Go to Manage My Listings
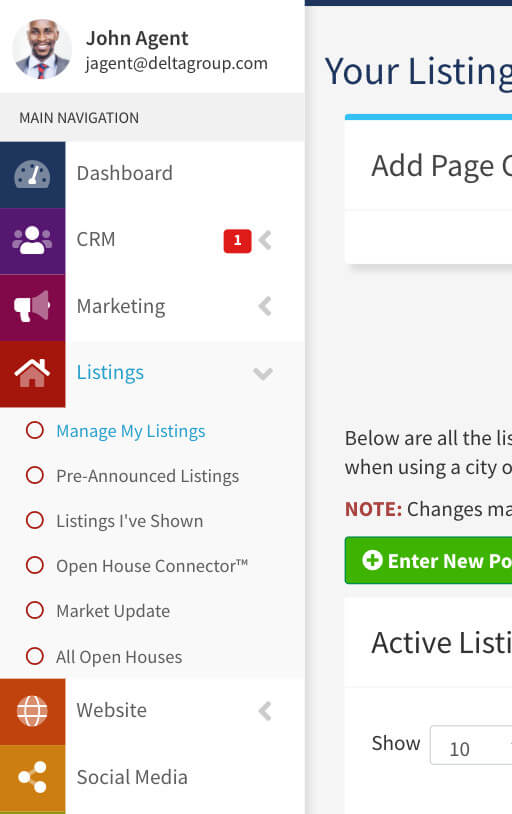 [131, 431]
